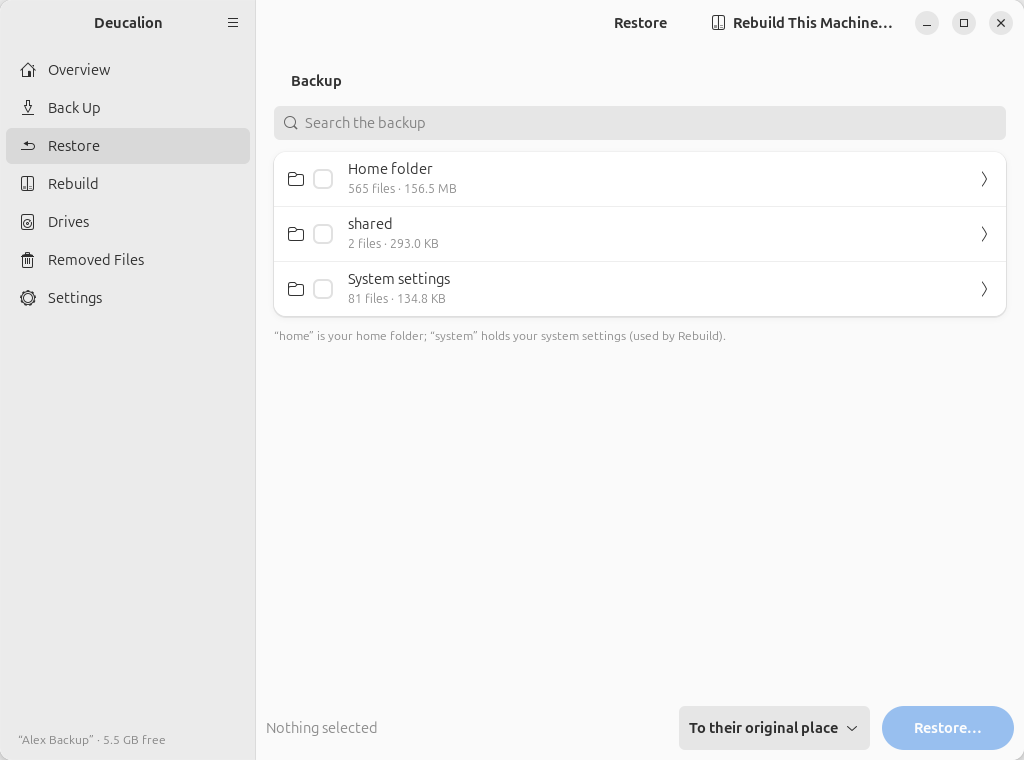This screenshot has height=760, width=1024.
Task: Click the folder icon of System settings row
Action: click(x=296, y=289)
